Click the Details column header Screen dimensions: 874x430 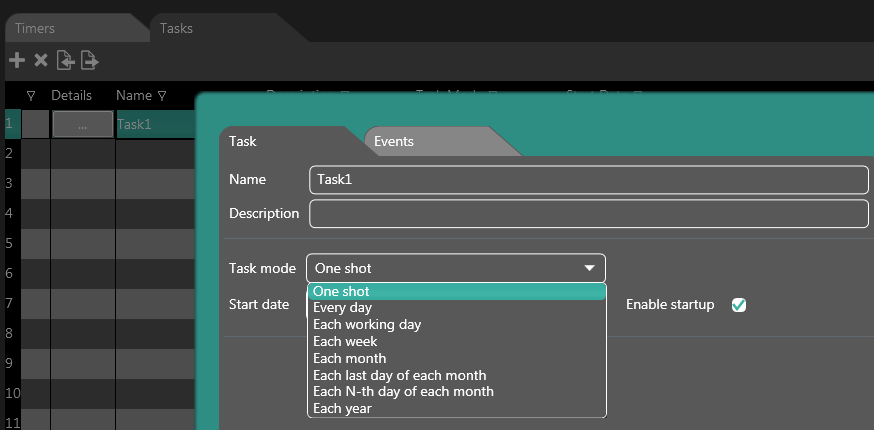pyautogui.click(x=71, y=95)
